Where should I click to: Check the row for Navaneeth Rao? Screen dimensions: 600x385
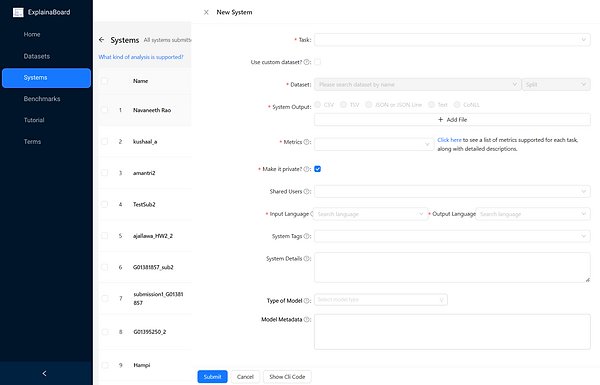point(104,110)
